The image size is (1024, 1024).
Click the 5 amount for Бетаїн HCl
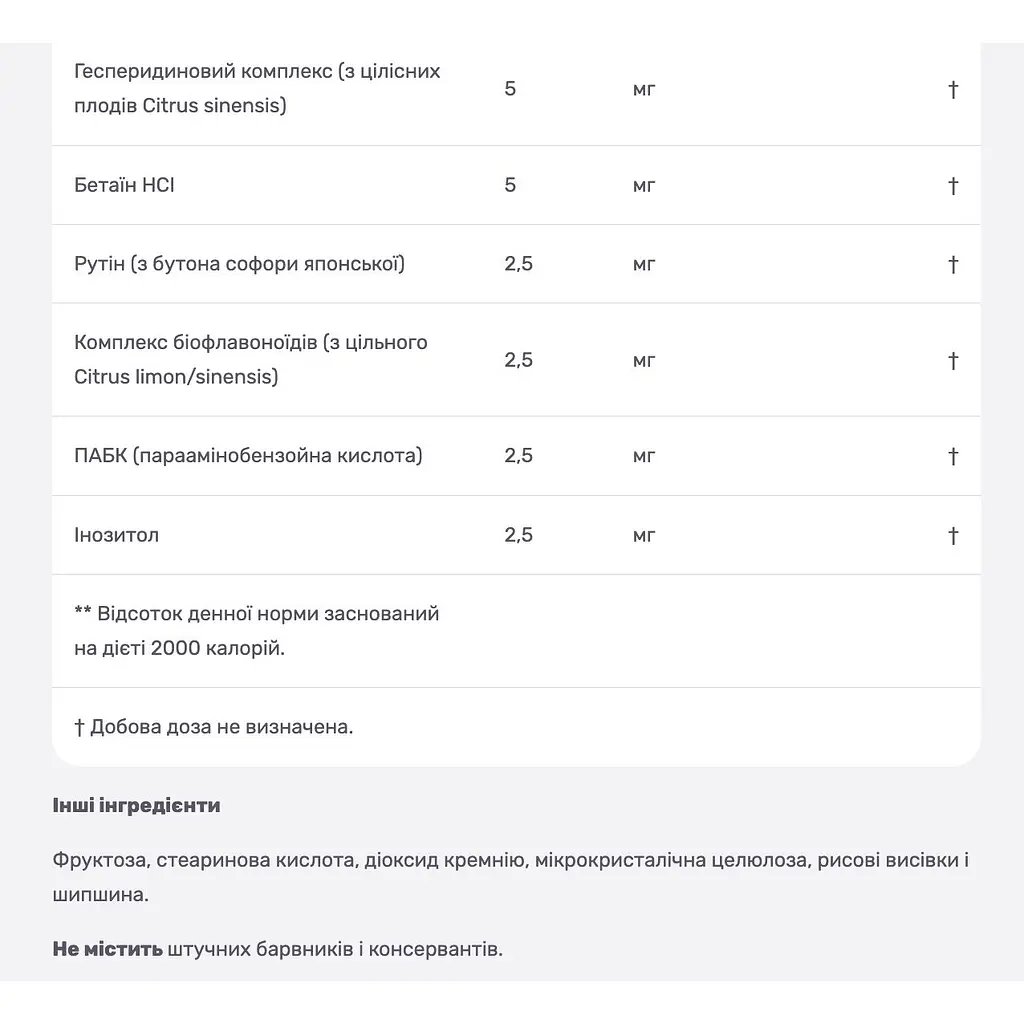pyautogui.click(x=510, y=185)
